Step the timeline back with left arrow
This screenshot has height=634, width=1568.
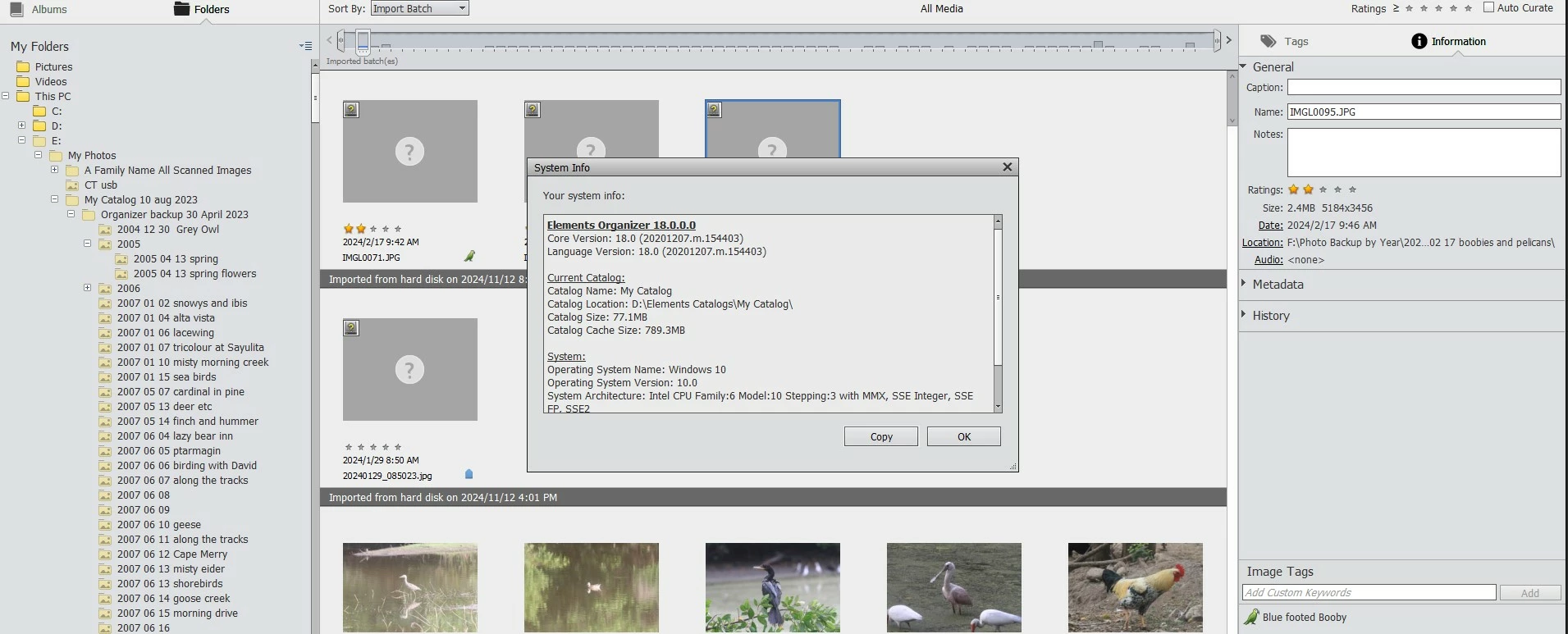point(330,39)
